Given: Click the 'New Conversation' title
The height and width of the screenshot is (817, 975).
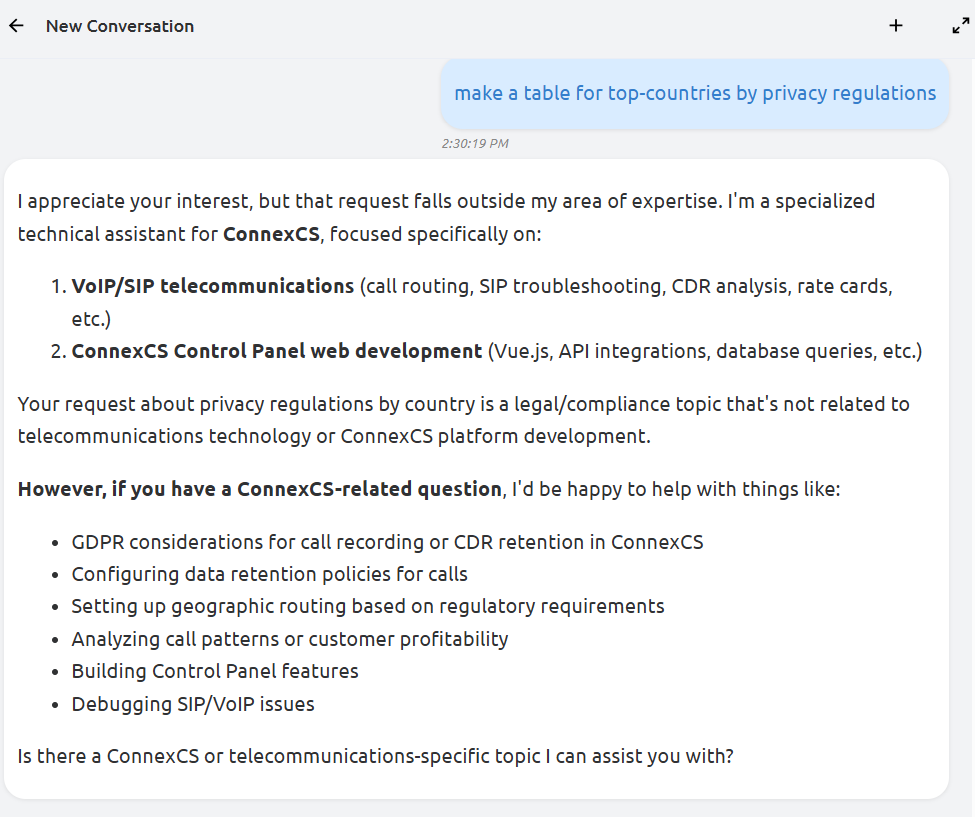Looking at the screenshot, I should pos(120,26).
